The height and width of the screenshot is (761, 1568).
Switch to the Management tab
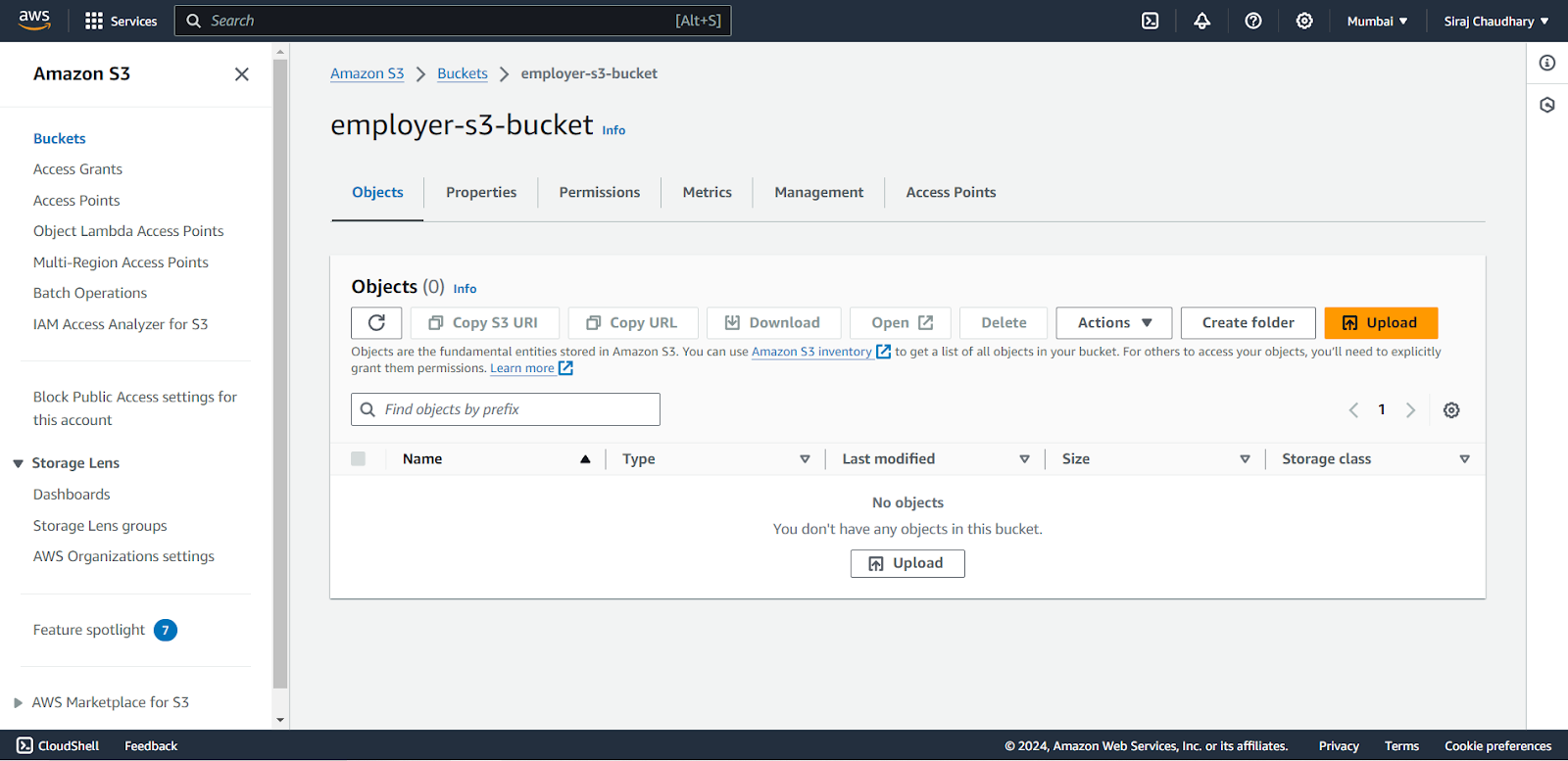click(819, 193)
